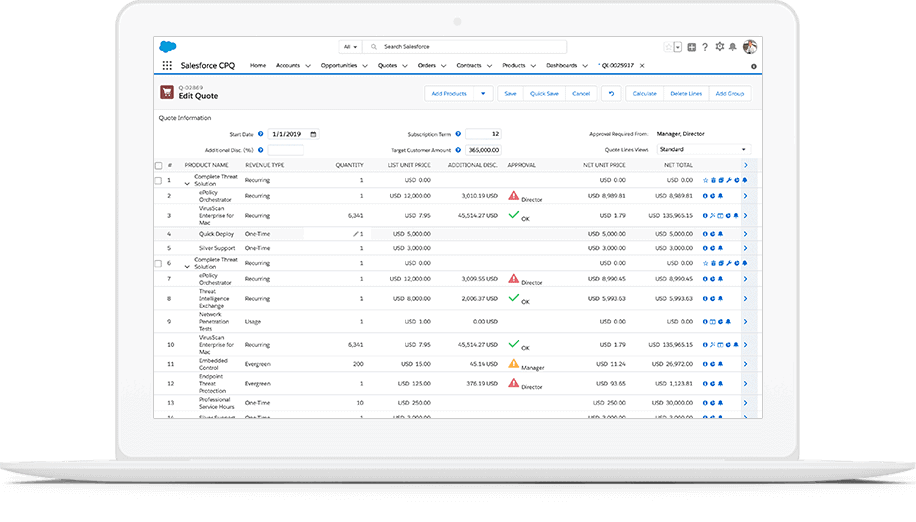The height and width of the screenshot is (522, 916).
Task: Click the Delete Lines button
Action: (686, 93)
